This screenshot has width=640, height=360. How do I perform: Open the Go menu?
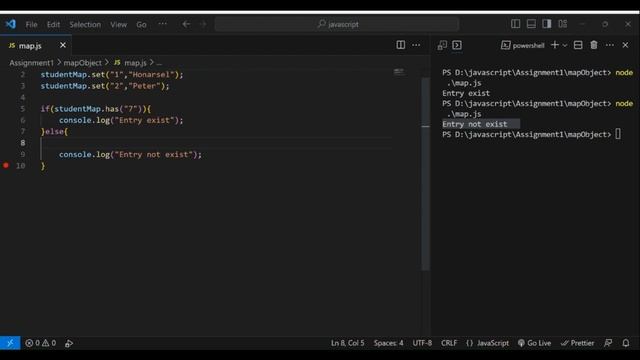141,24
